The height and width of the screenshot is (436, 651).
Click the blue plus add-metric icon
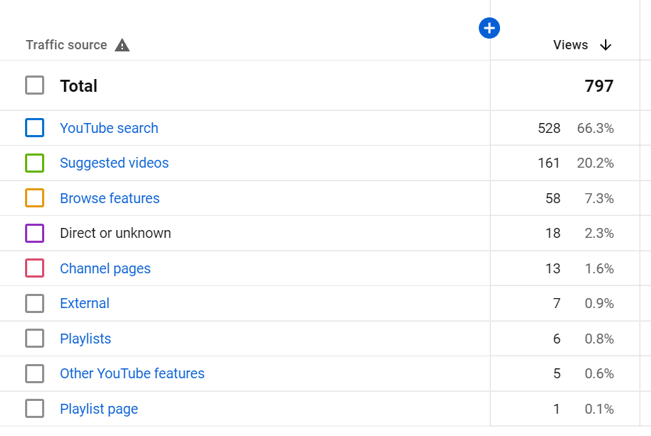click(489, 28)
